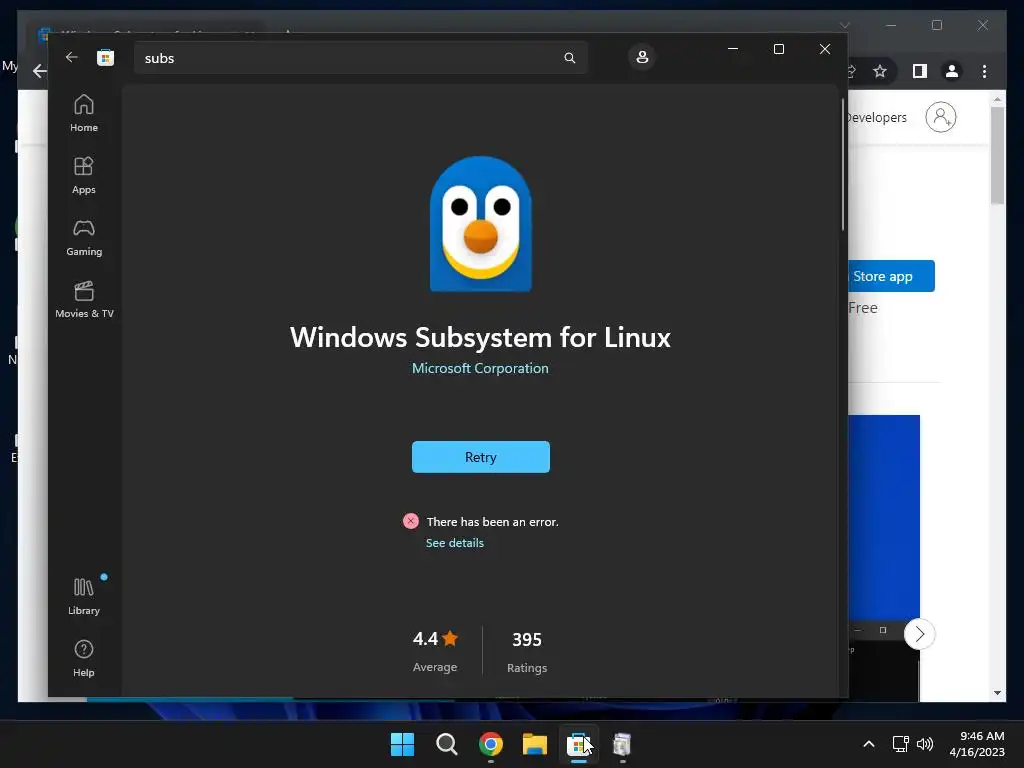Minimize the Microsoft Store window

733,49
